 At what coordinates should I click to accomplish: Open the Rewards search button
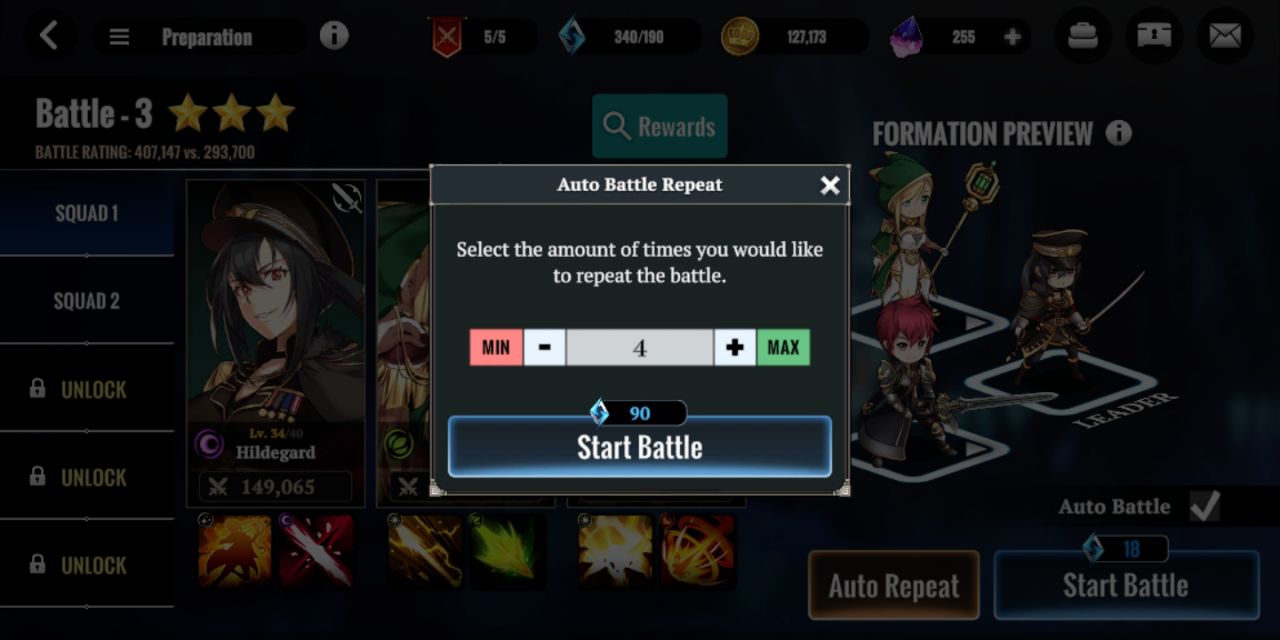click(660, 126)
